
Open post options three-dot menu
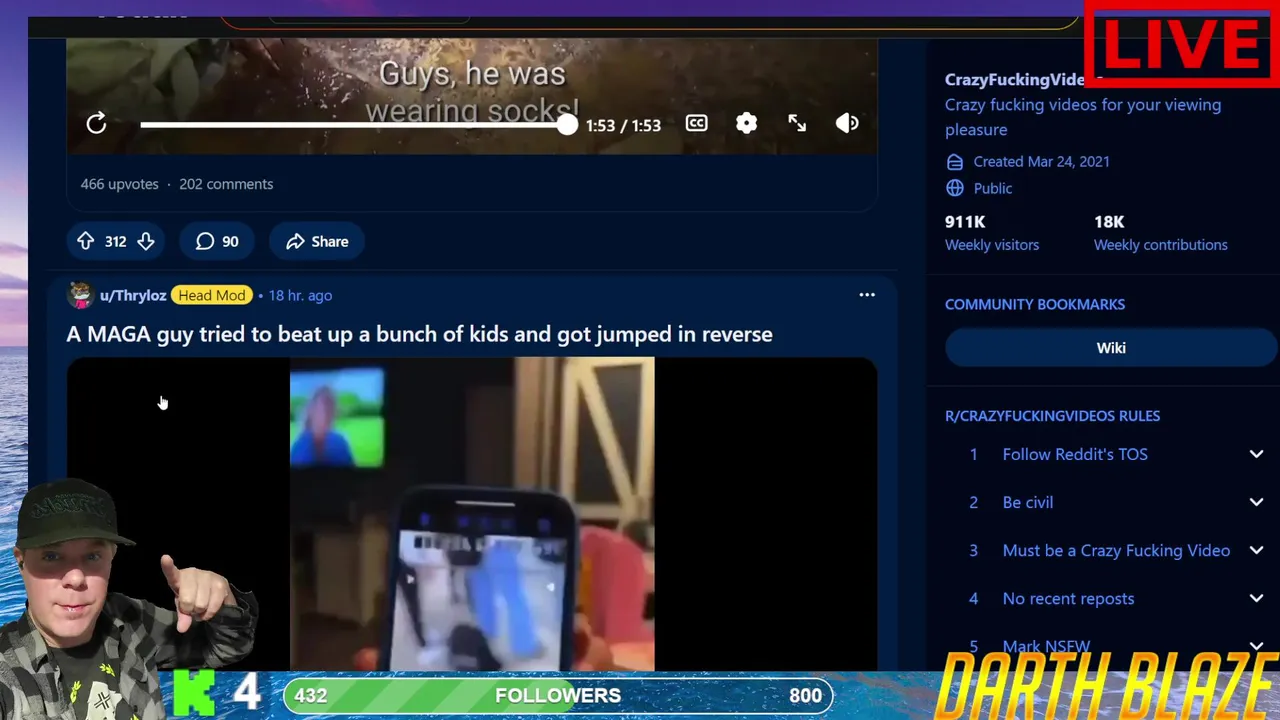pyautogui.click(x=867, y=295)
